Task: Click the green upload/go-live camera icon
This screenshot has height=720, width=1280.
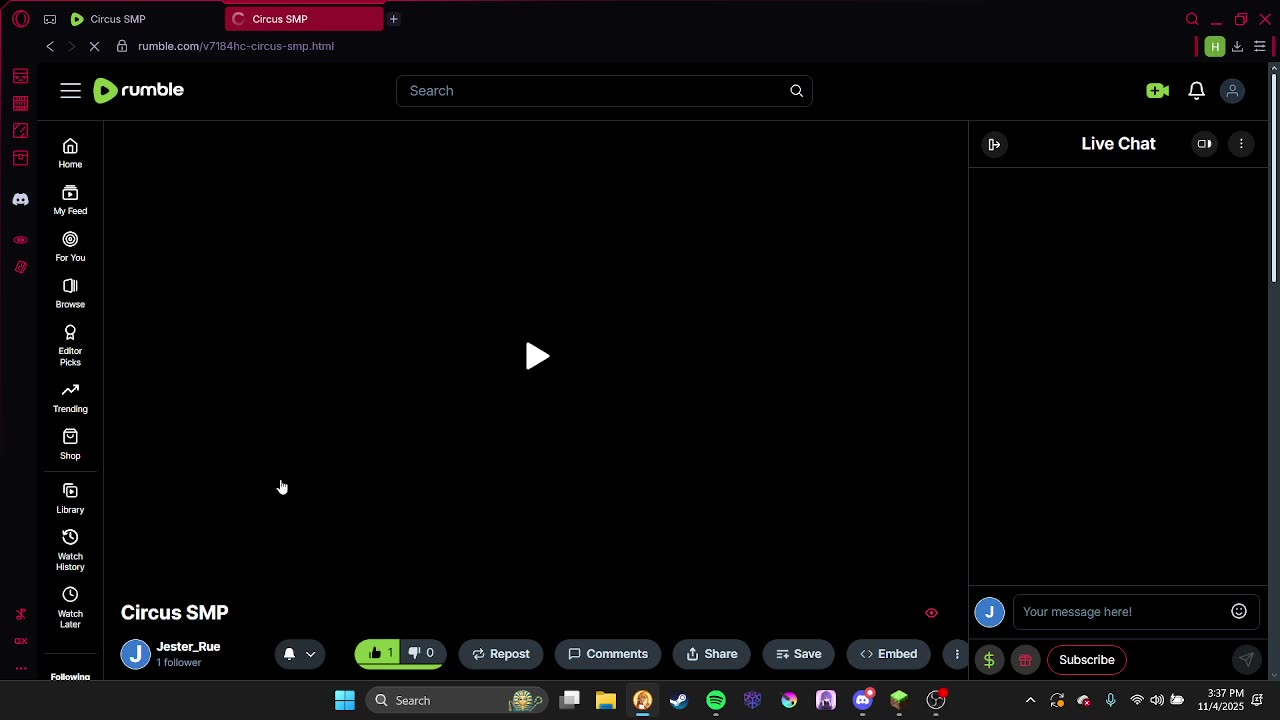Action: pos(1157,91)
